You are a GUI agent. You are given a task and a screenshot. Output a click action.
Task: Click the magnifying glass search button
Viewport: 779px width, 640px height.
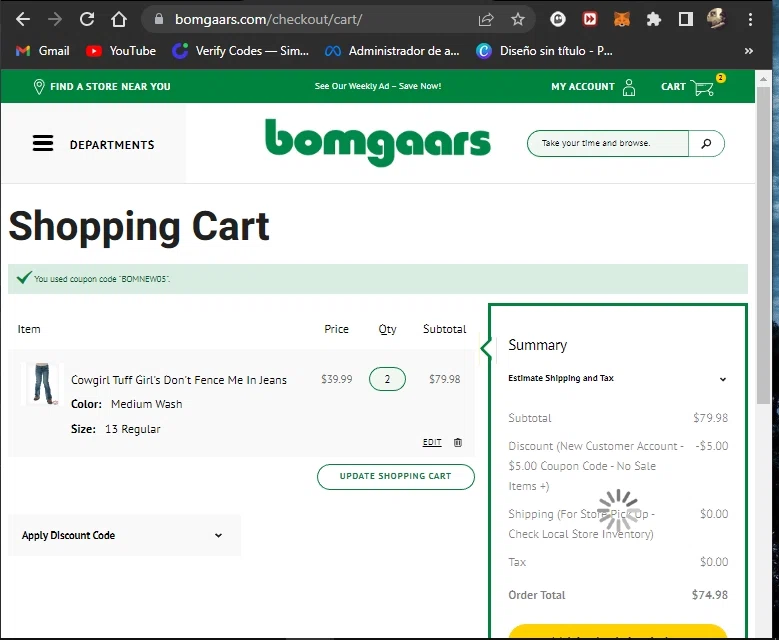coord(706,143)
